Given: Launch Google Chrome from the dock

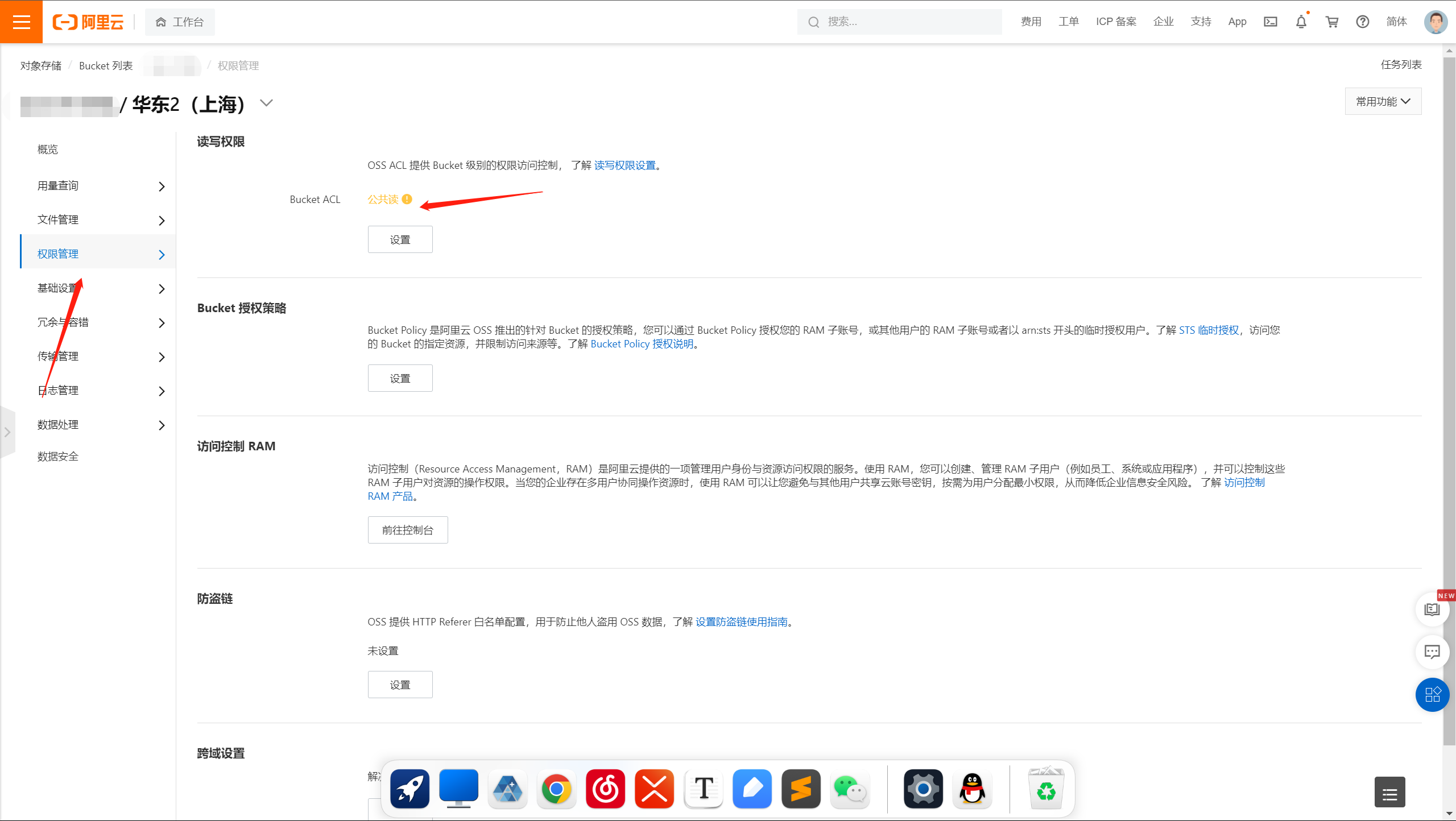Looking at the screenshot, I should (556, 789).
